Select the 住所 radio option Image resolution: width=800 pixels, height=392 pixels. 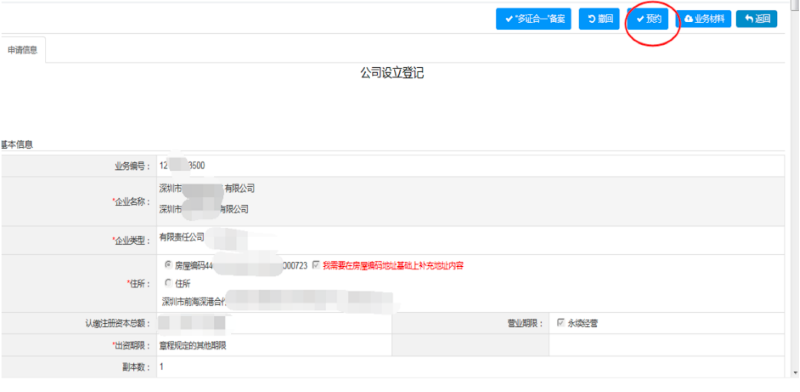[168, 282]
